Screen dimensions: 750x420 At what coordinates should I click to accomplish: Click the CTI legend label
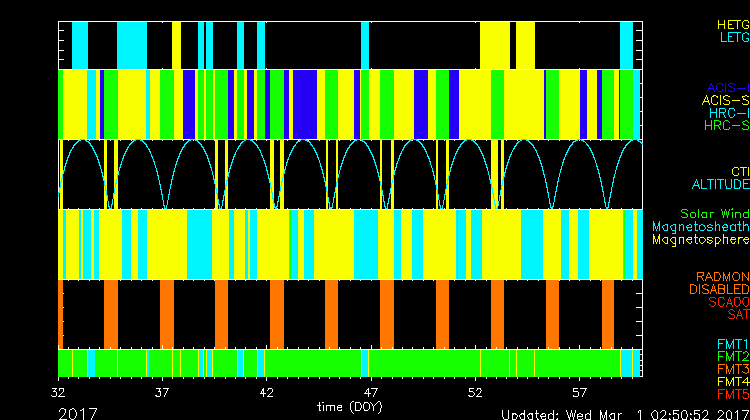(739, 171)
